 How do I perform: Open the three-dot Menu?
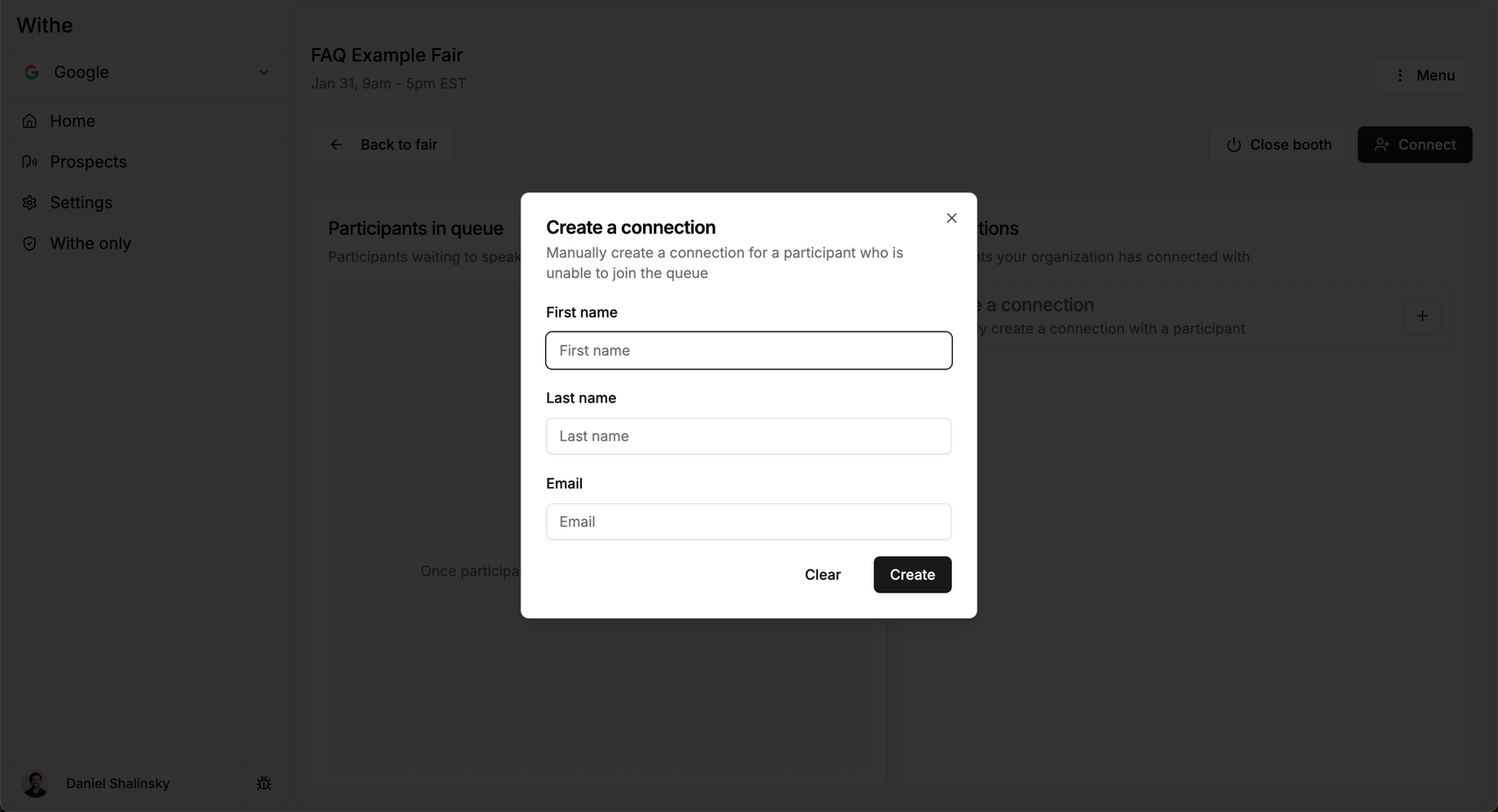[x=1424, y=75]
